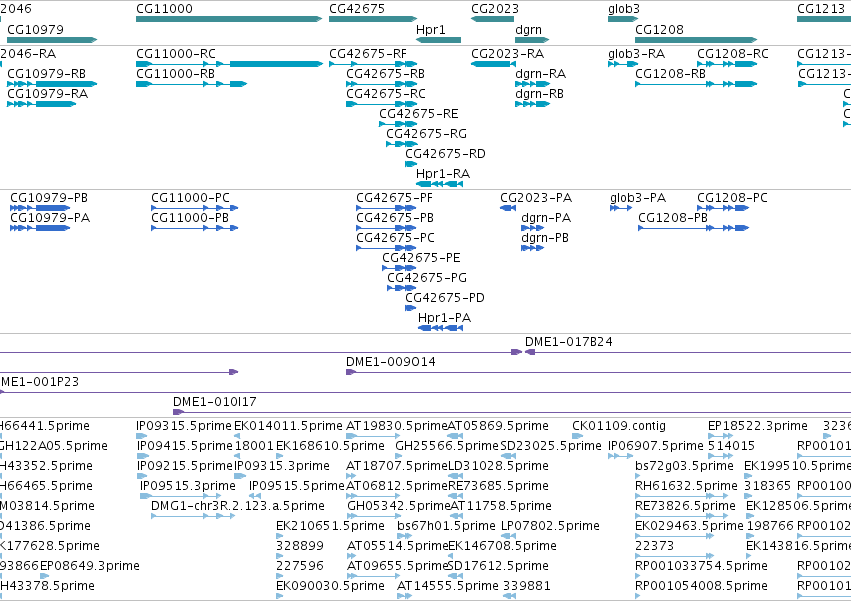Select the CG10979-PB protein label
851x601 pixels.
[x=49, y=198]
